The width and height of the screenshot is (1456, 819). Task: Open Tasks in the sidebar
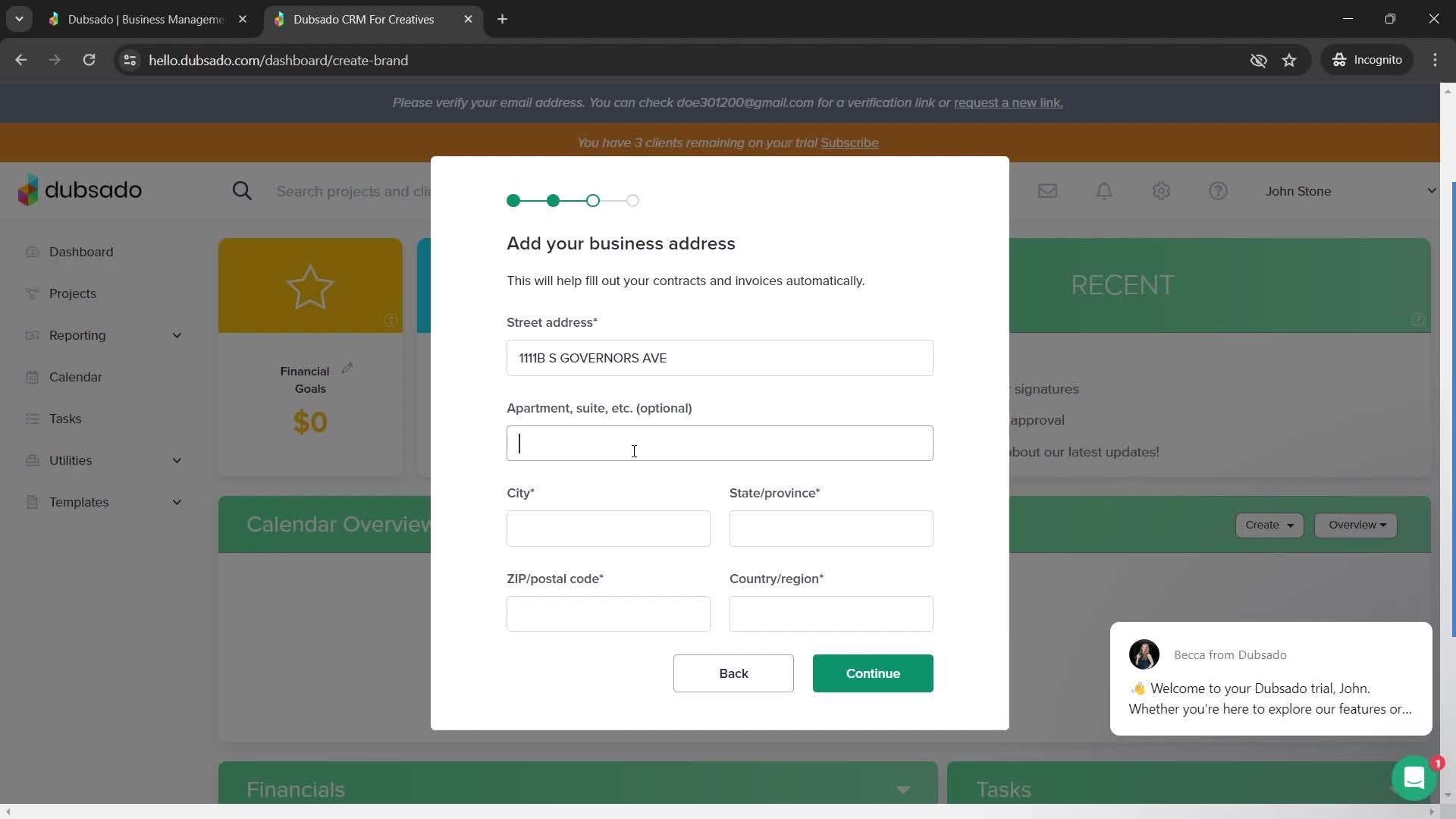(x=65, y=419)
